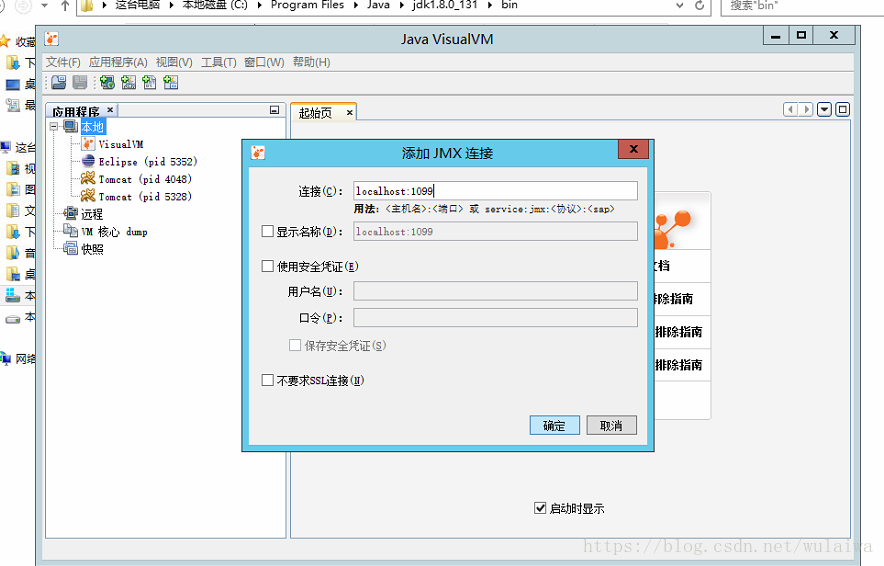The height and width of the screenshot is (566, 884).
Task: Open the 文件(F) menu
Action: click(63, 62)
